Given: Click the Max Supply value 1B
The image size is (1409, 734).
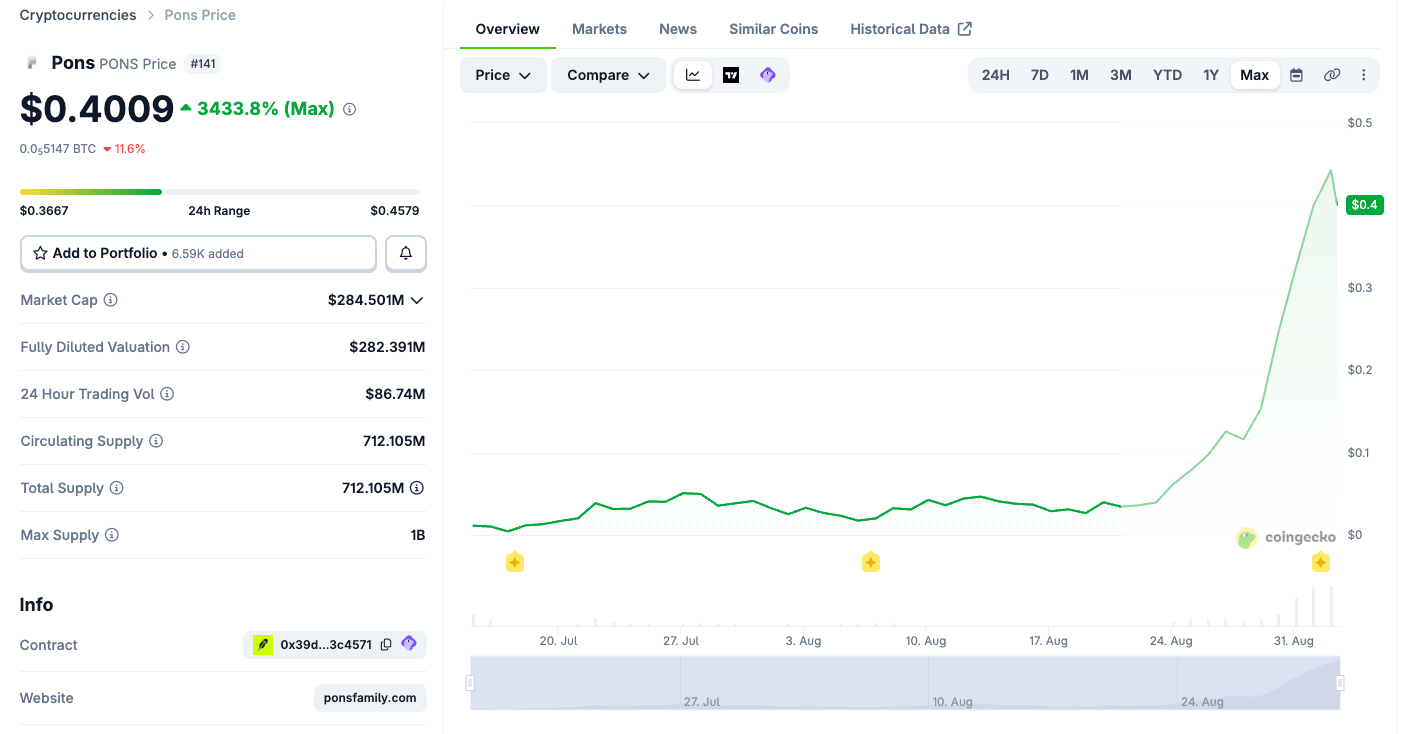Looking at the screenshot, I should pos(418,535).
